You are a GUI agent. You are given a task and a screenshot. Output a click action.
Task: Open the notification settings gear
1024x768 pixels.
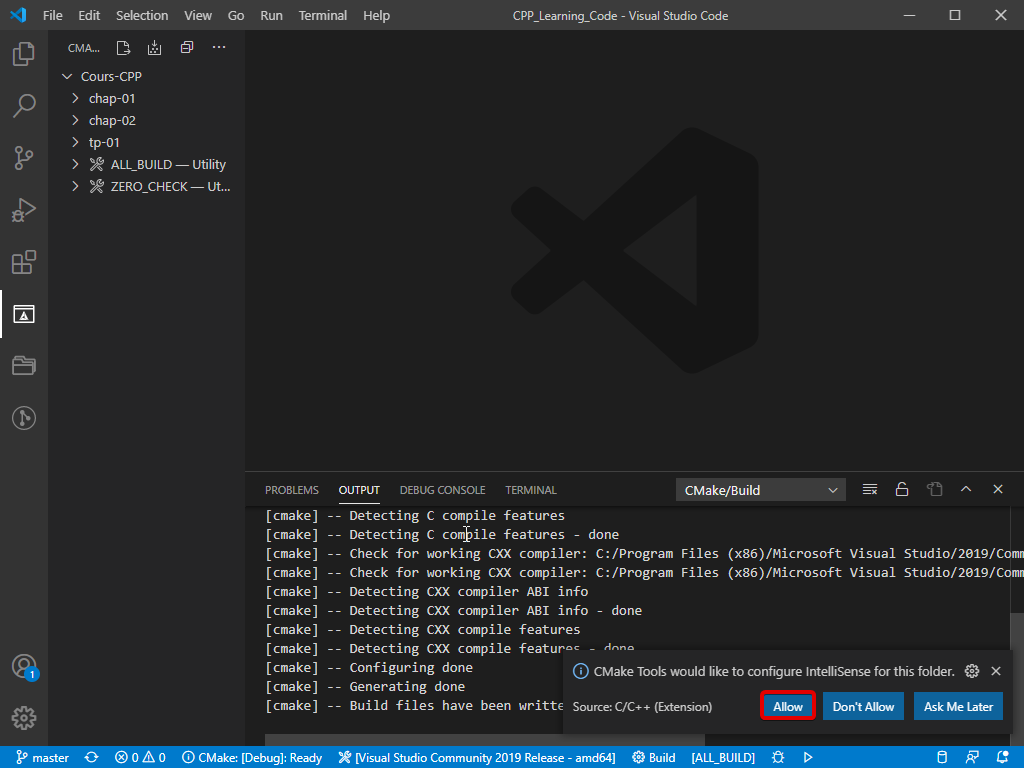pyautogui.click(x=972, y=671)
